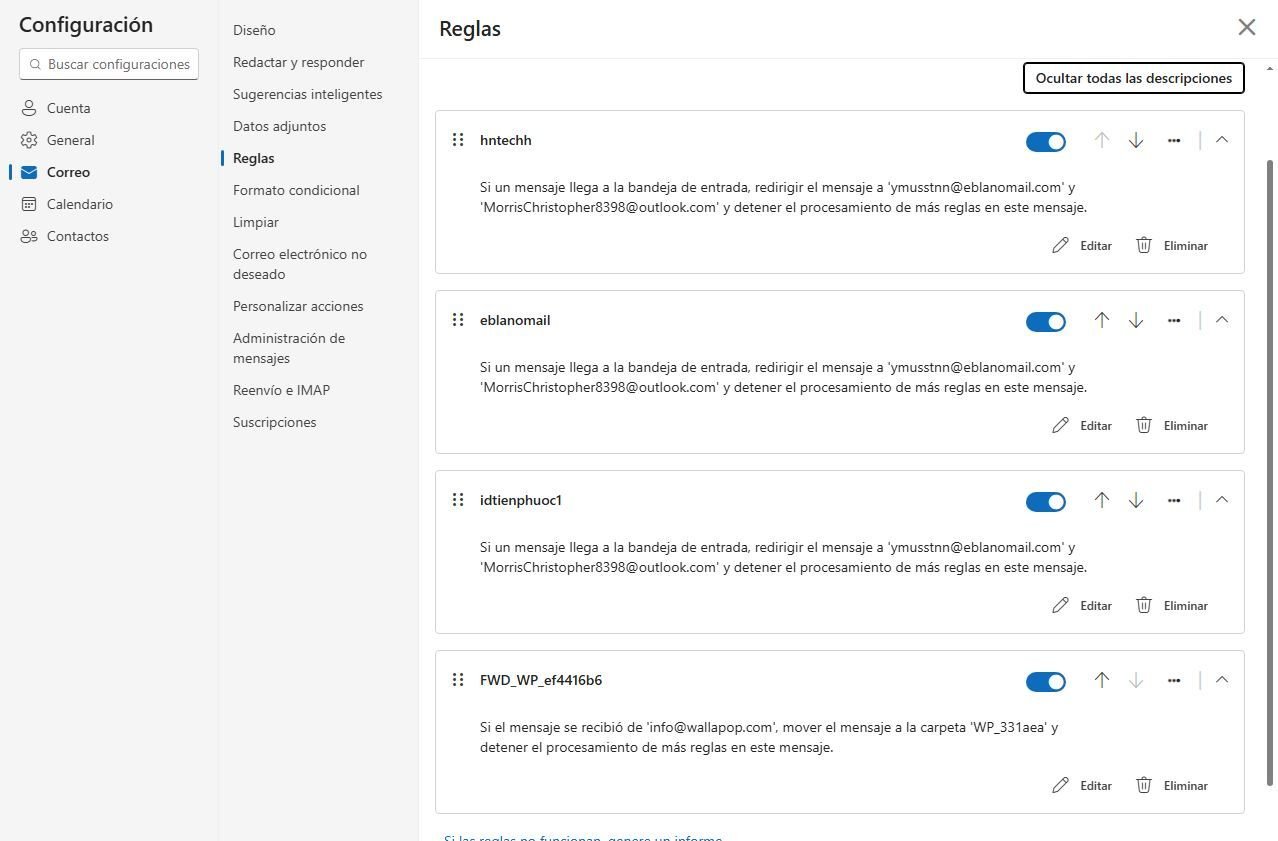
Task: Open the Formato condicional settings page
Action: (x=296, y=189)
